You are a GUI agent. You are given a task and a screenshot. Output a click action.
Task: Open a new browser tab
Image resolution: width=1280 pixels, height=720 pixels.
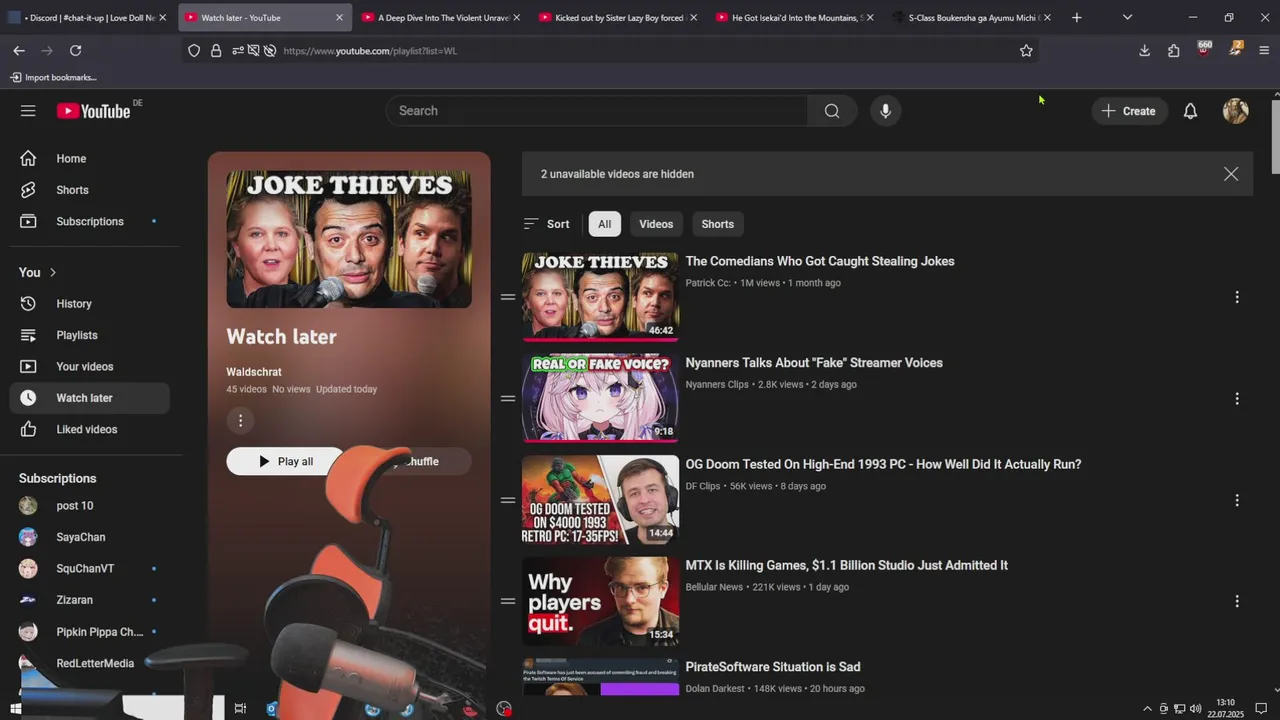[x=1077, y=17]
